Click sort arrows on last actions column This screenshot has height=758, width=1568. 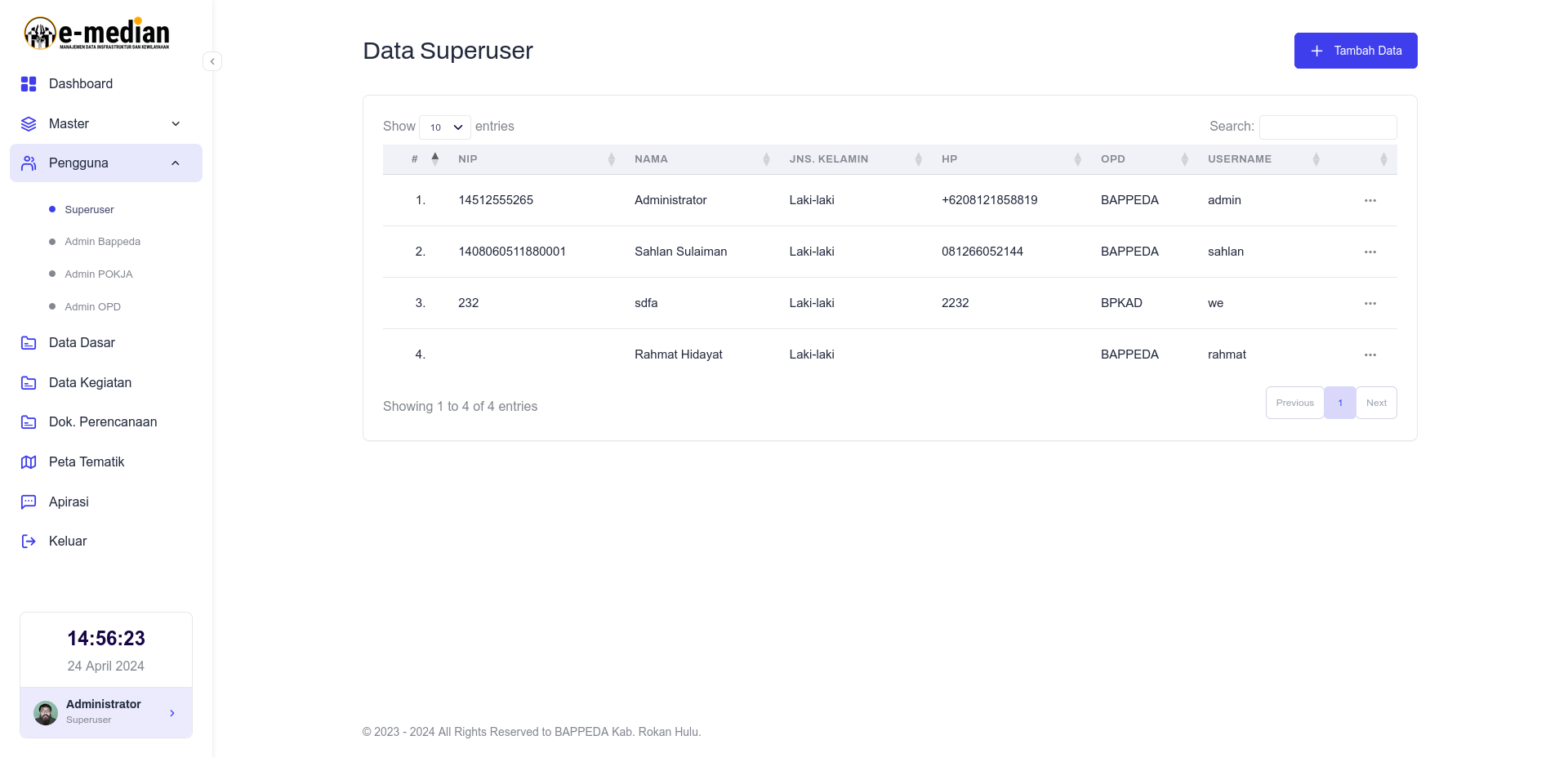1383,159
